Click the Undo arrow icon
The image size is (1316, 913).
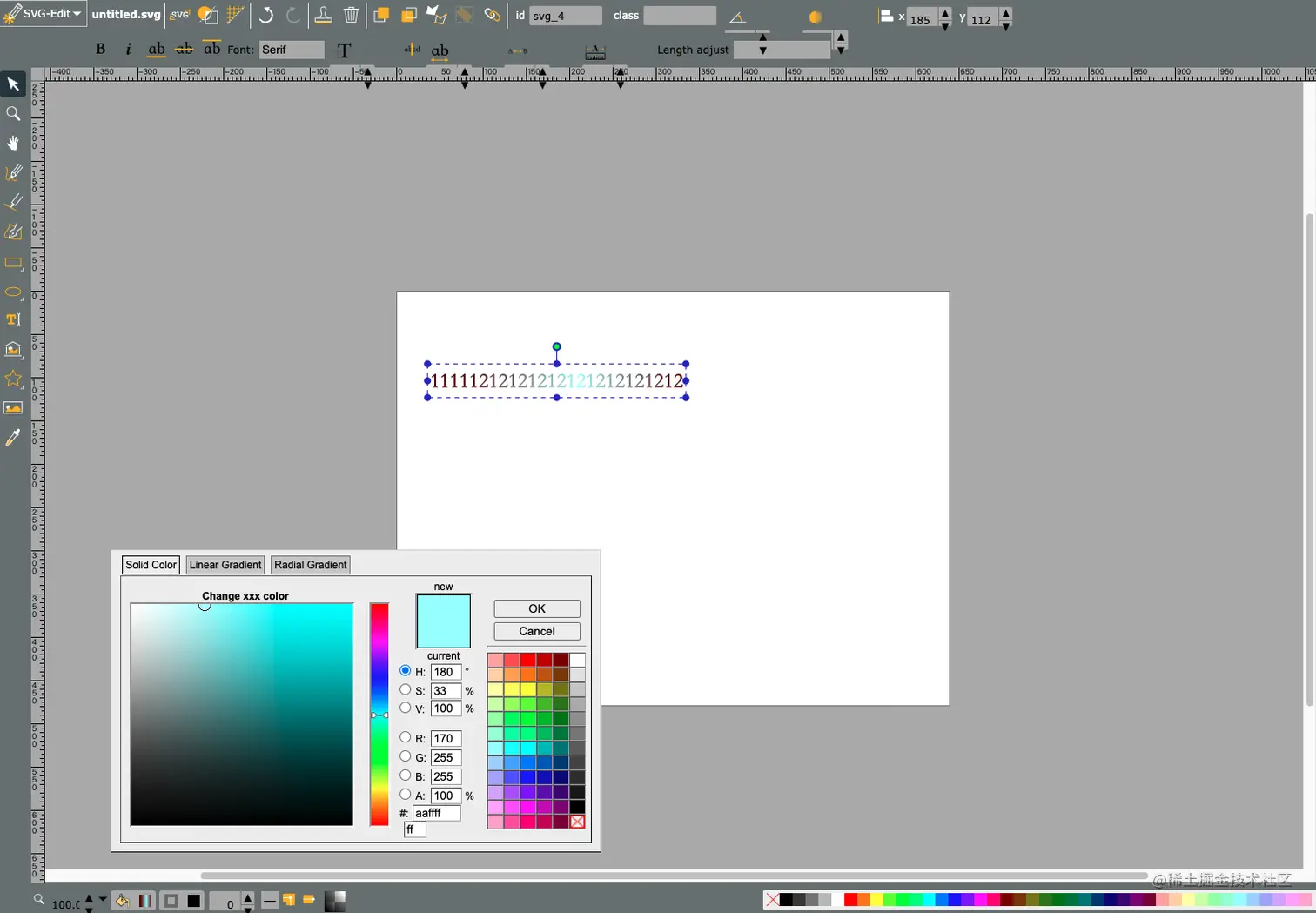[x=266, y=15]
